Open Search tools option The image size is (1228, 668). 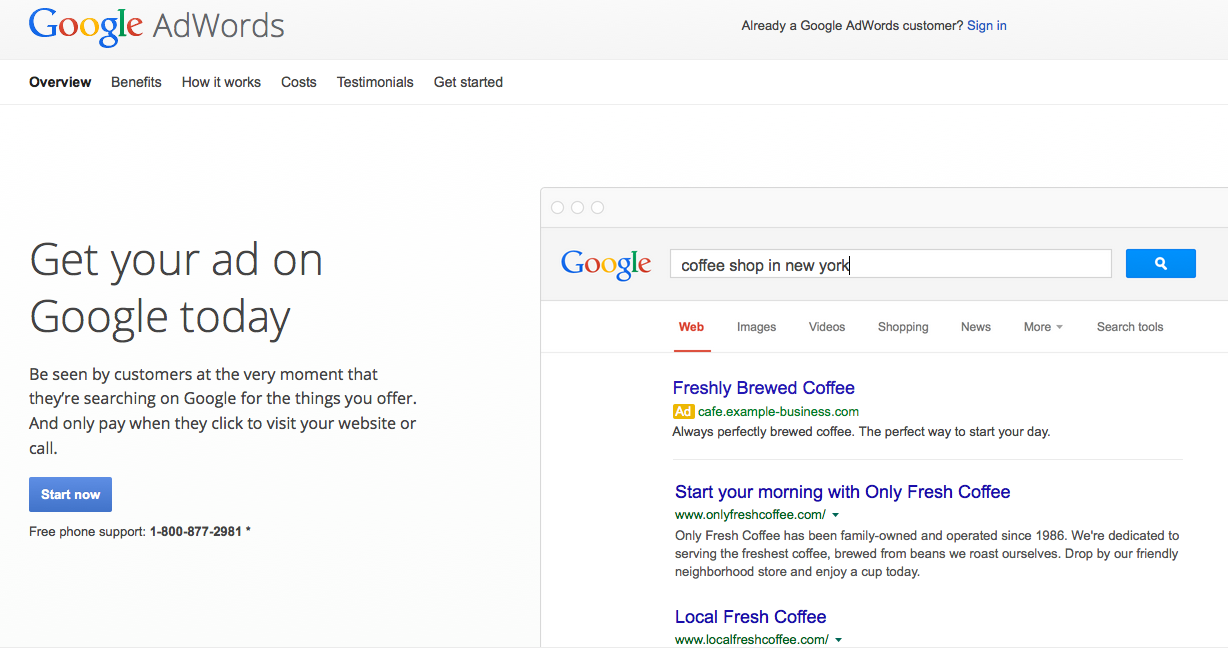tap(1130, 327)
